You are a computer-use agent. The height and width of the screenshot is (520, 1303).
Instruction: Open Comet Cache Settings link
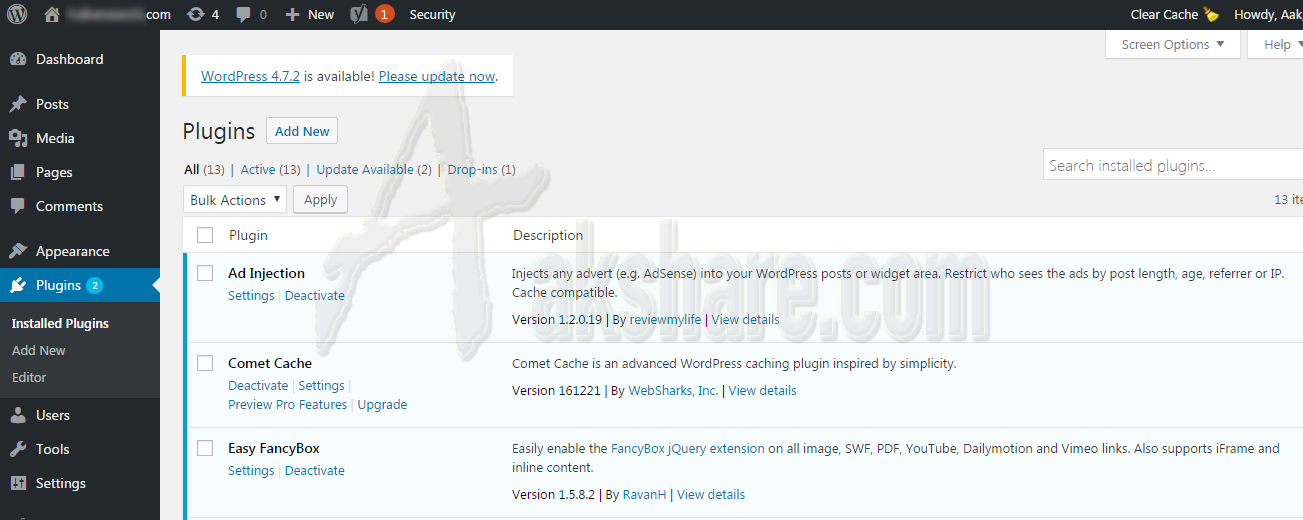click(x=321, y=385)
